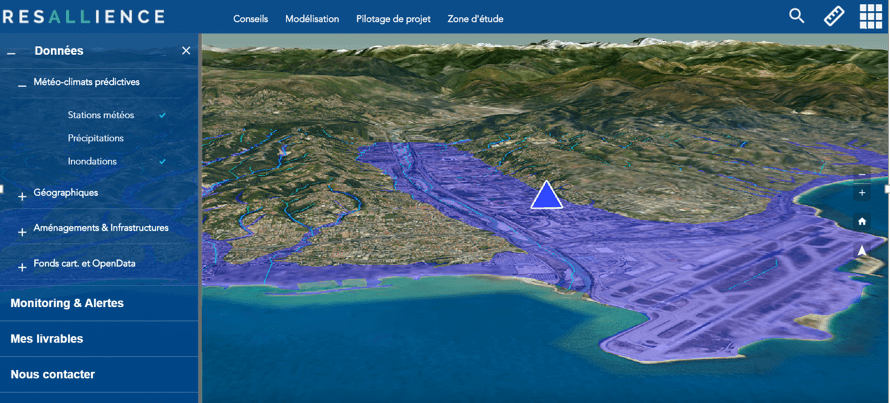Click the north arrow compass button
This screenshot has width=890, height=403.
tap(862, 250)
